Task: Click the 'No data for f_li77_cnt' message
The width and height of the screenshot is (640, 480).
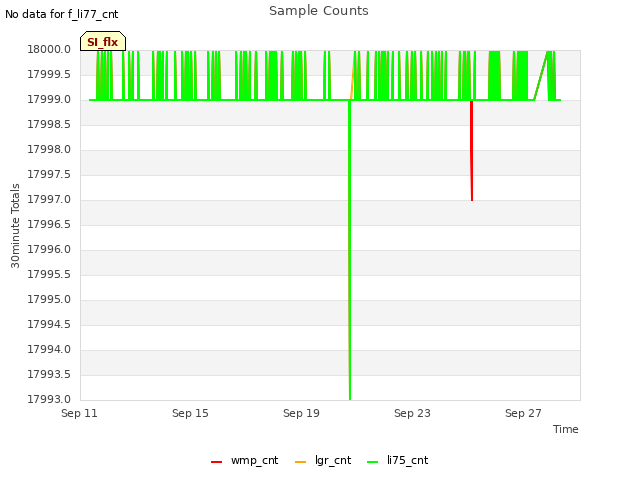Action: pyautogui.click(x=62, y=14)
